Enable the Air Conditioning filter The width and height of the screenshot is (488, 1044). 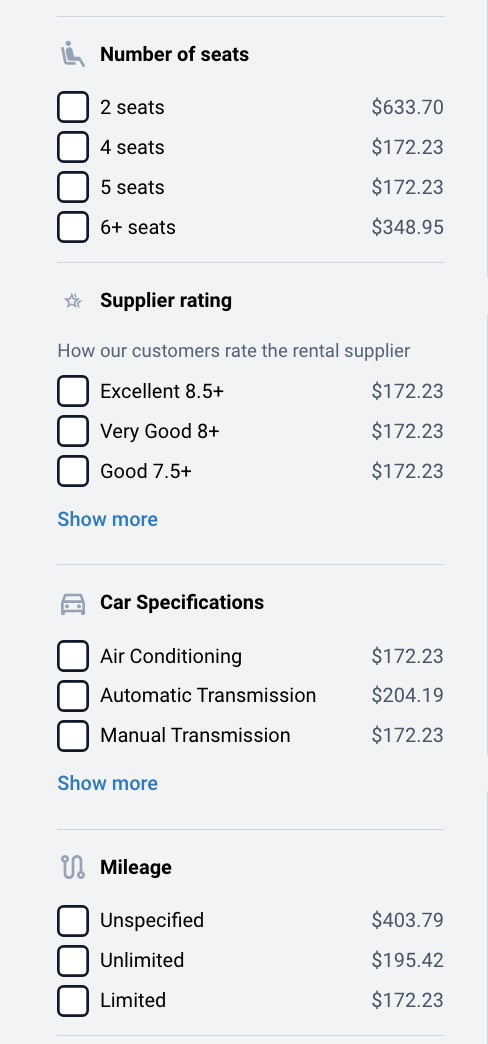point(73,656)
